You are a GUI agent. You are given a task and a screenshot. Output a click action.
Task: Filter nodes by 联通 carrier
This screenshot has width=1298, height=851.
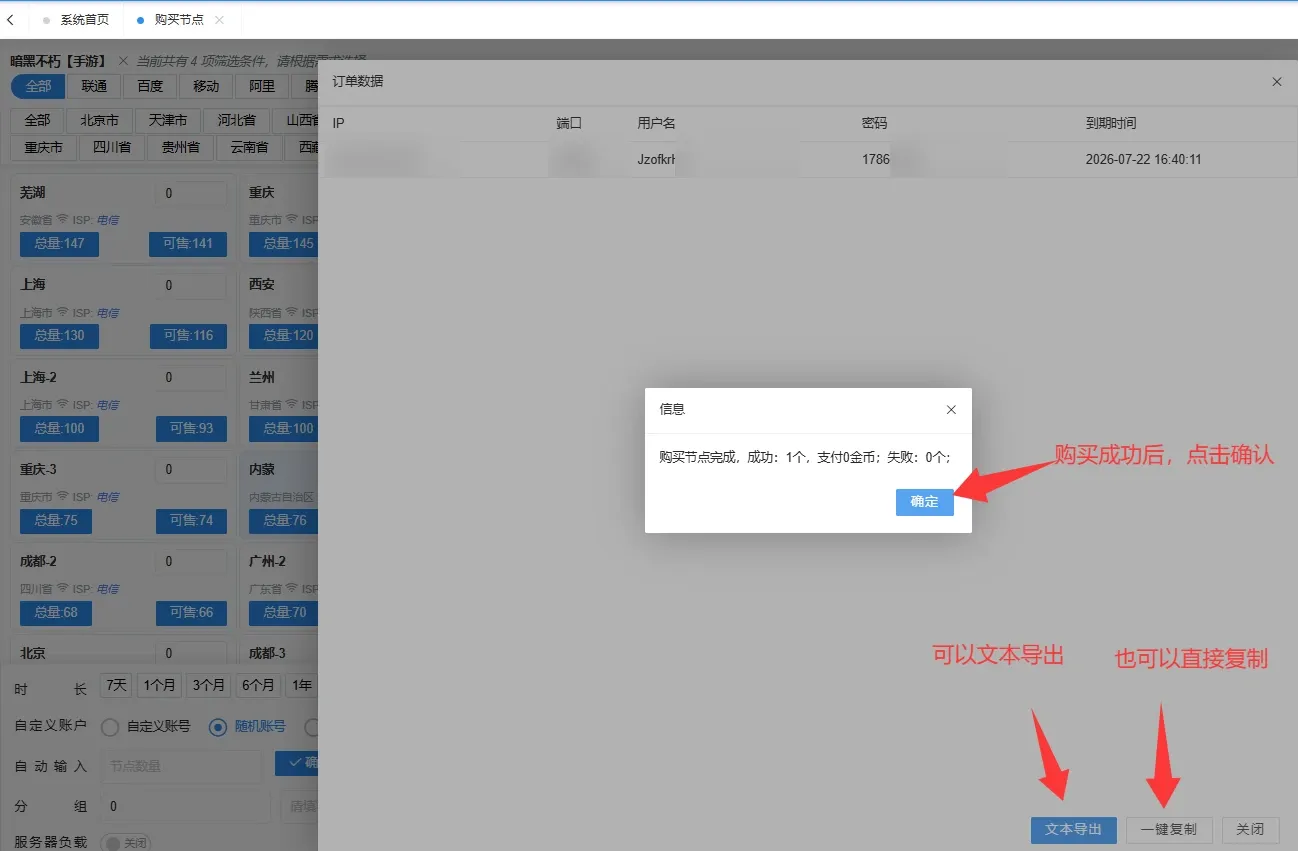point(95,86)
